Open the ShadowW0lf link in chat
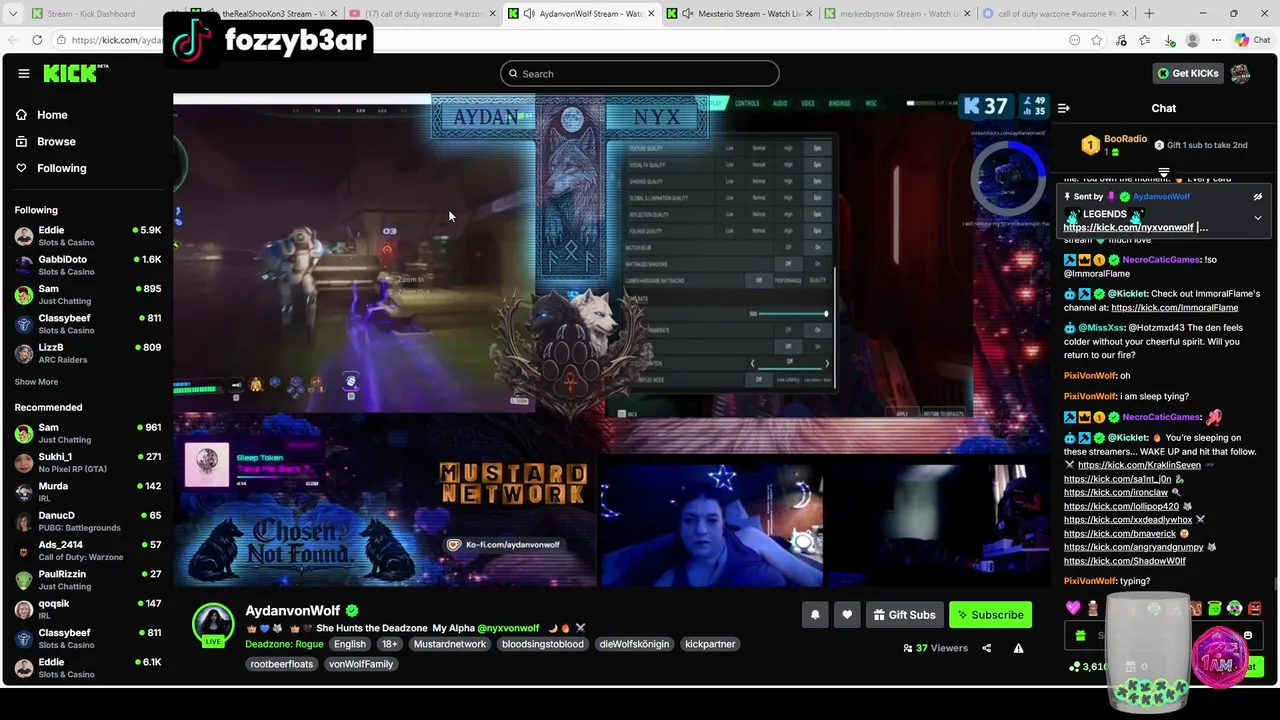The height and width of the screenshot is (720, 1280). coord(1124,561)
